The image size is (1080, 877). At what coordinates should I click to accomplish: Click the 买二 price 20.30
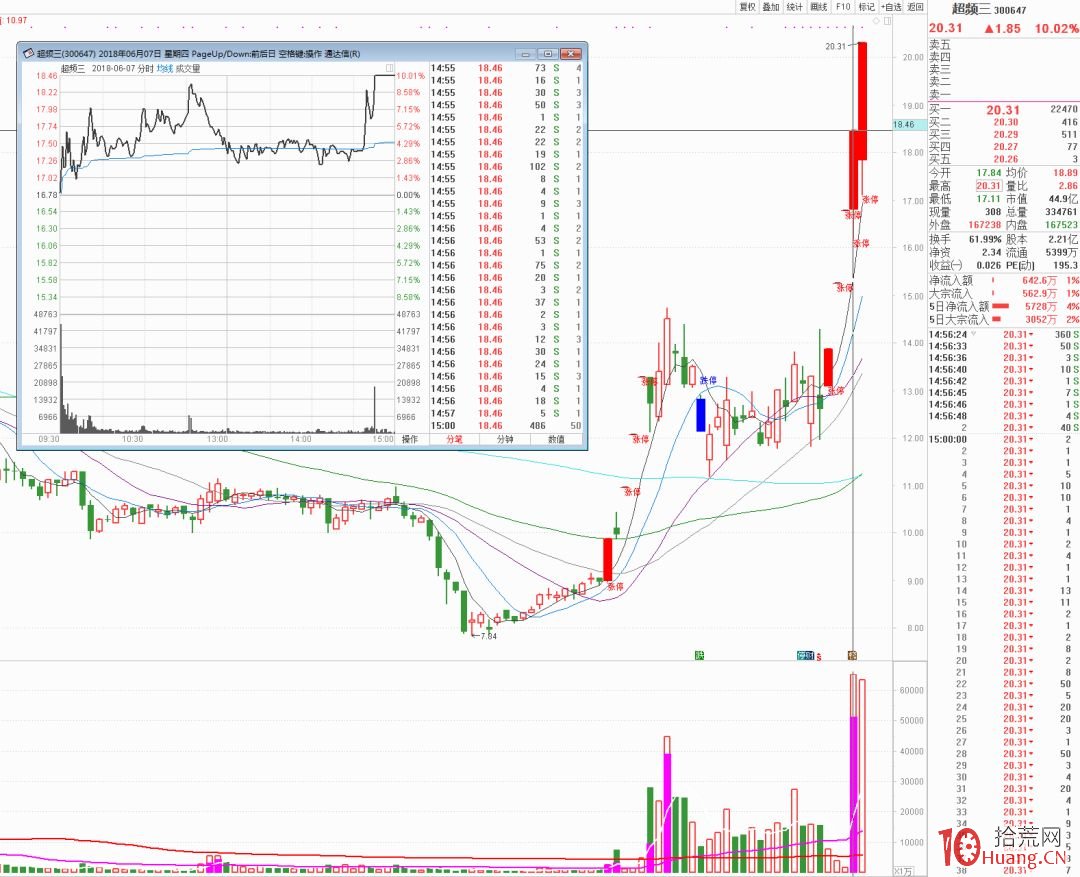point(1006,122)
